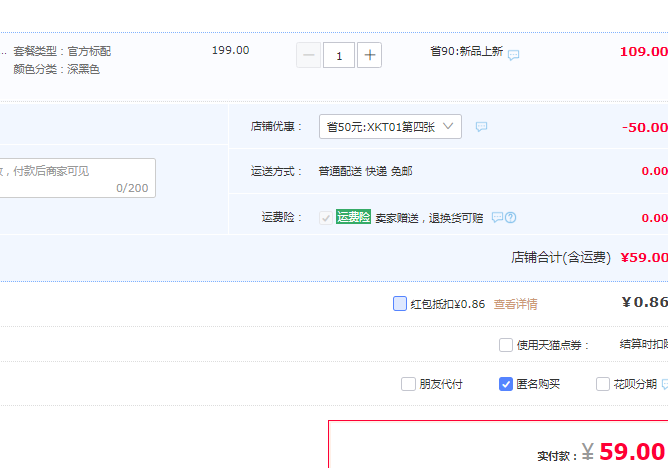This screenshot has height=468, width=668.
Task: Click 普通配送 快递 免邮 shipping text
Action: point(366,171)
